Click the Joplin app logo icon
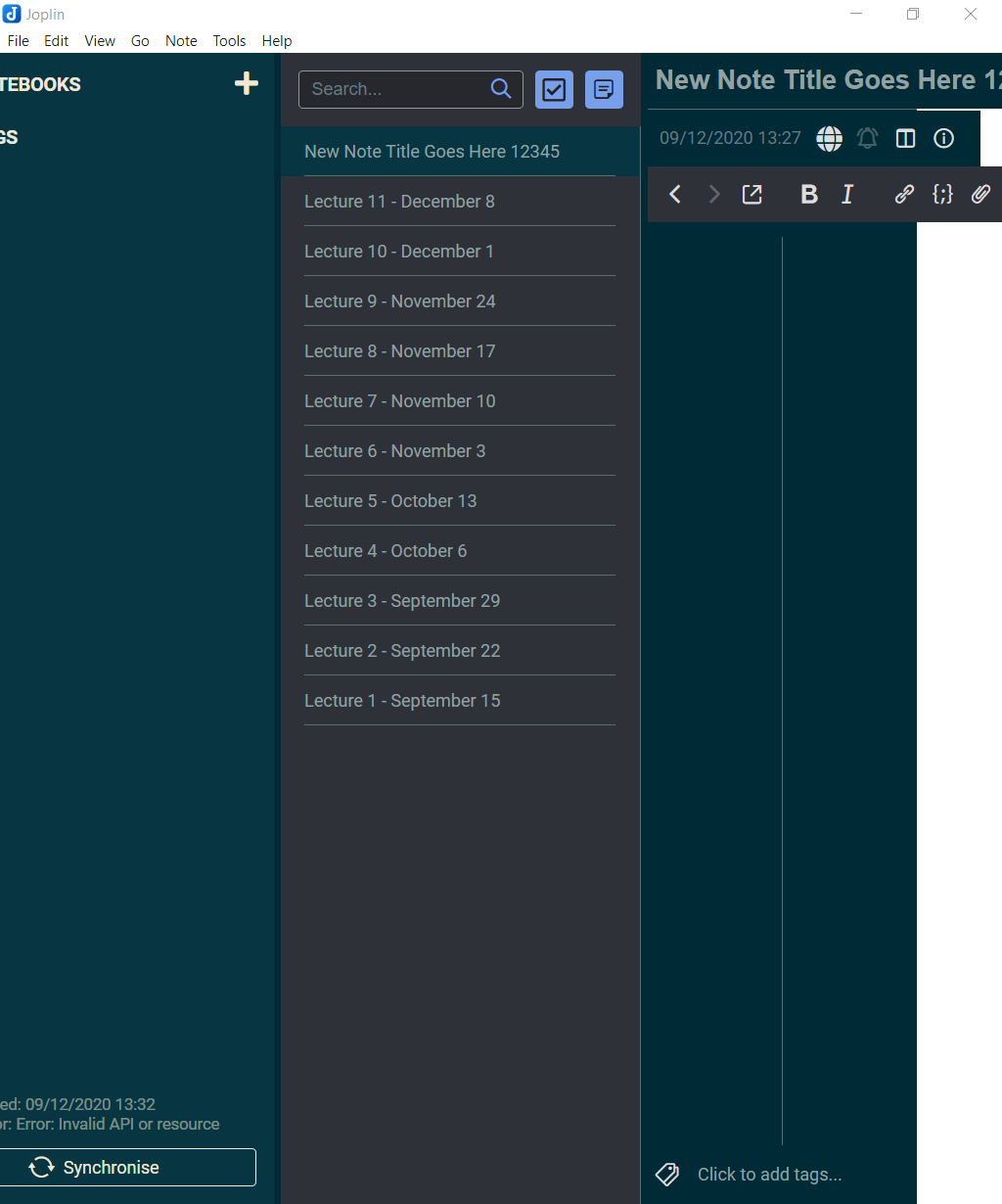The image size is (1002, 1204). pos(12,14)
